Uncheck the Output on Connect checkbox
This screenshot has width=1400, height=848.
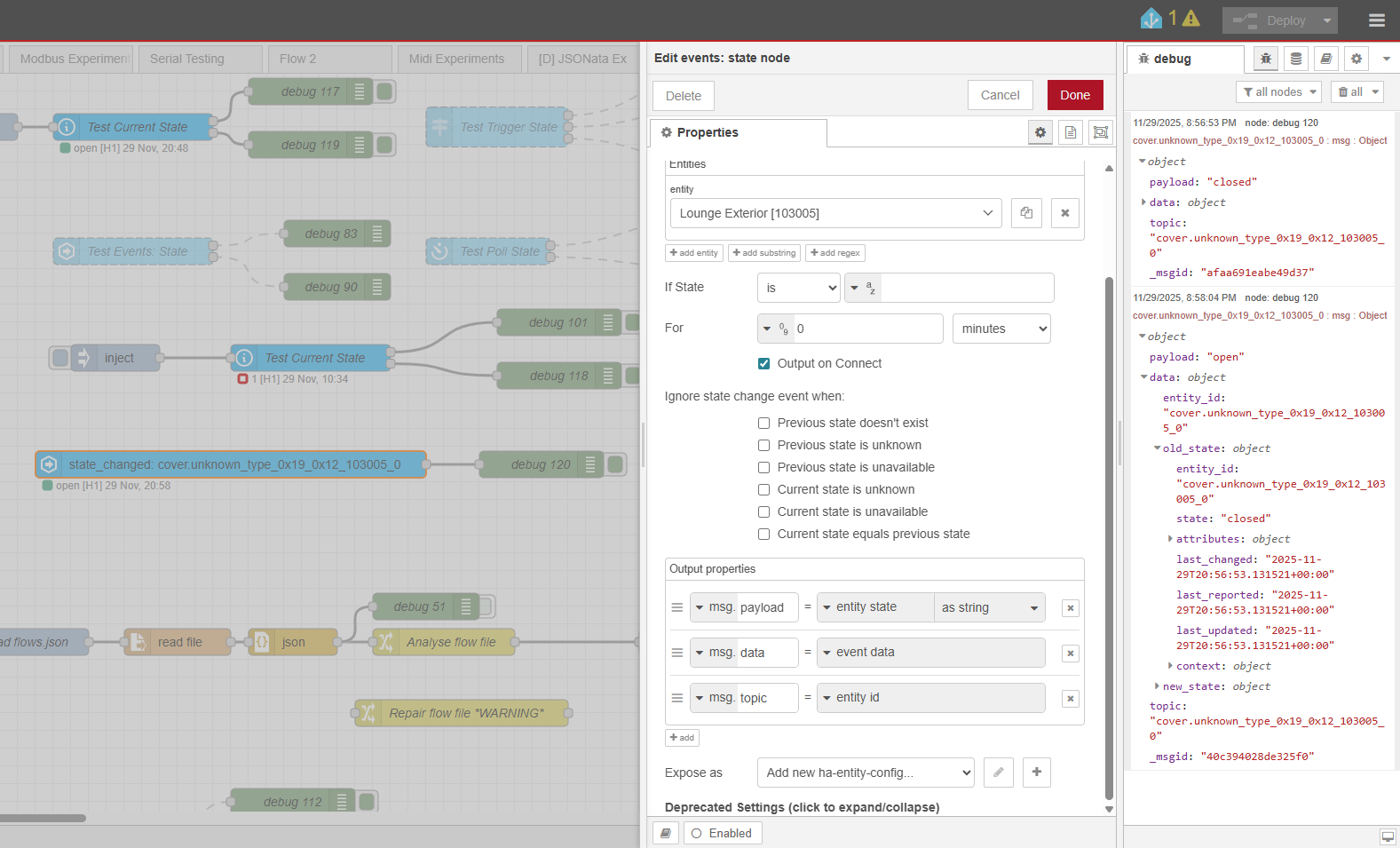point(763,363)
